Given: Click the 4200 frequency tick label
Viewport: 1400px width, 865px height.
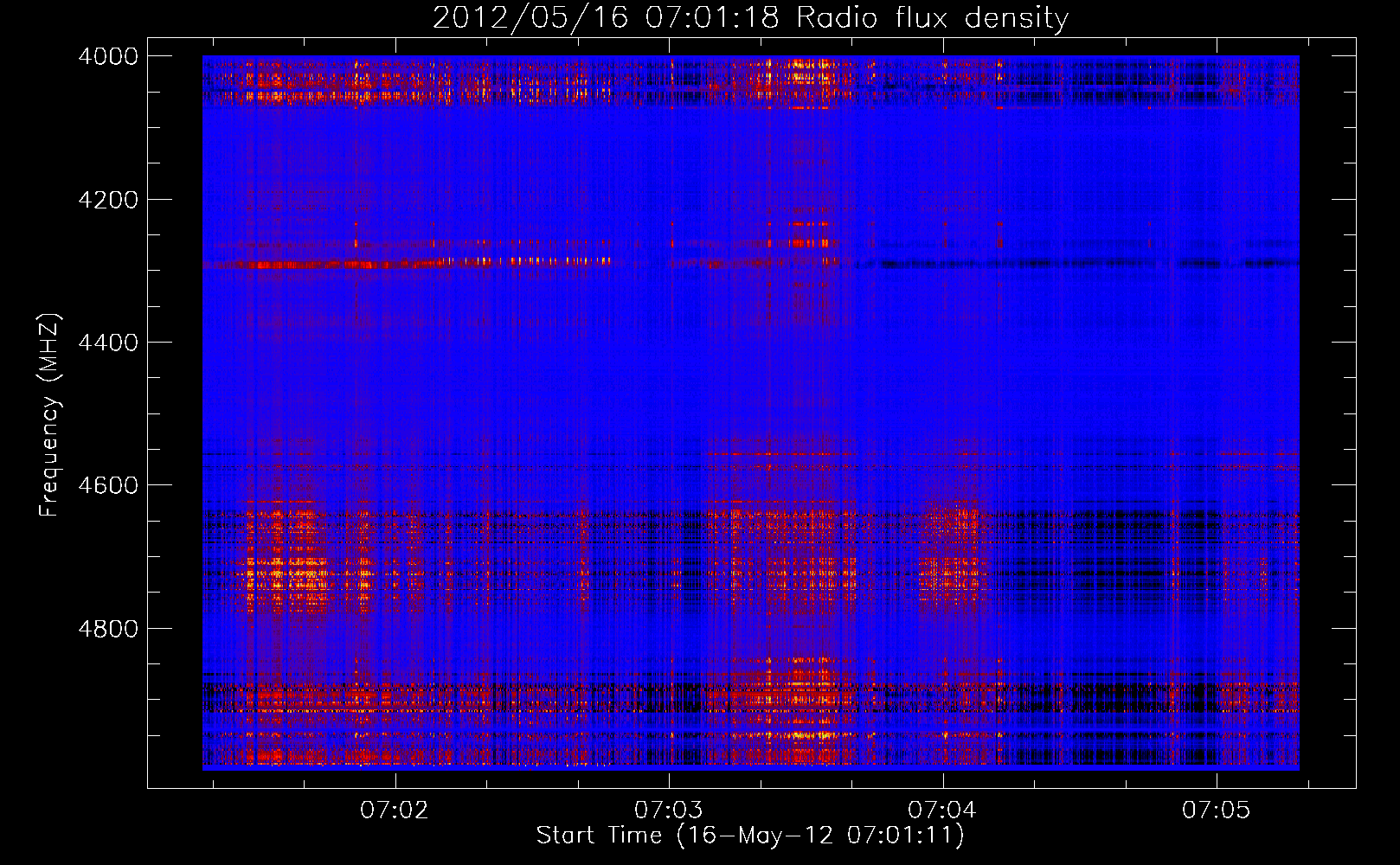Looking at the screenshot, I should 108,200.
